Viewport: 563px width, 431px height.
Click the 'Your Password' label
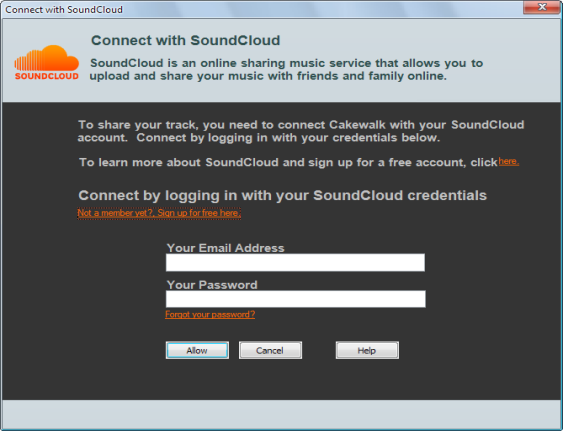212,284
